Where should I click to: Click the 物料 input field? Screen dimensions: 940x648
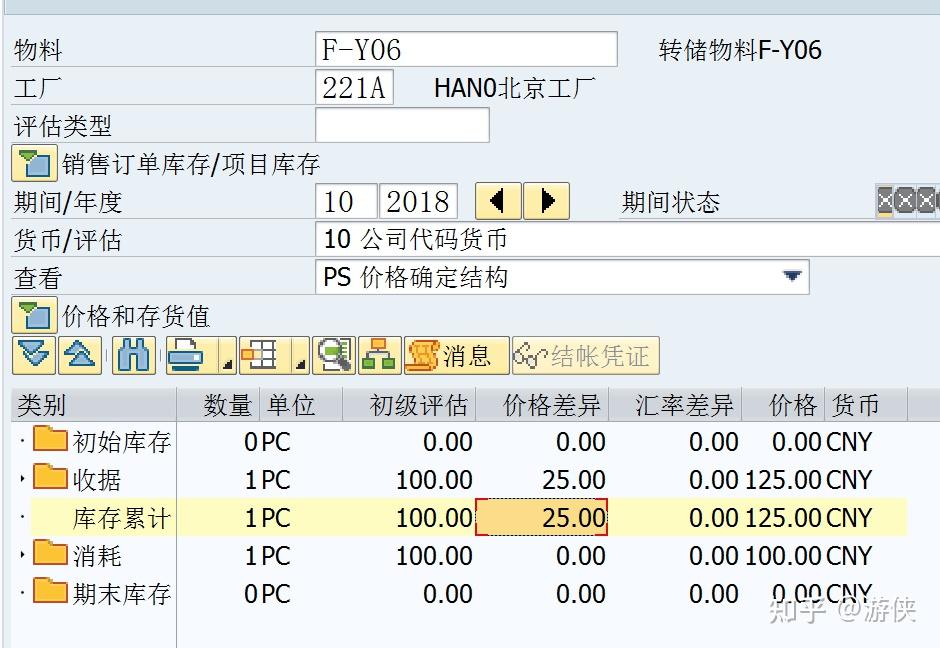[465, 48]
